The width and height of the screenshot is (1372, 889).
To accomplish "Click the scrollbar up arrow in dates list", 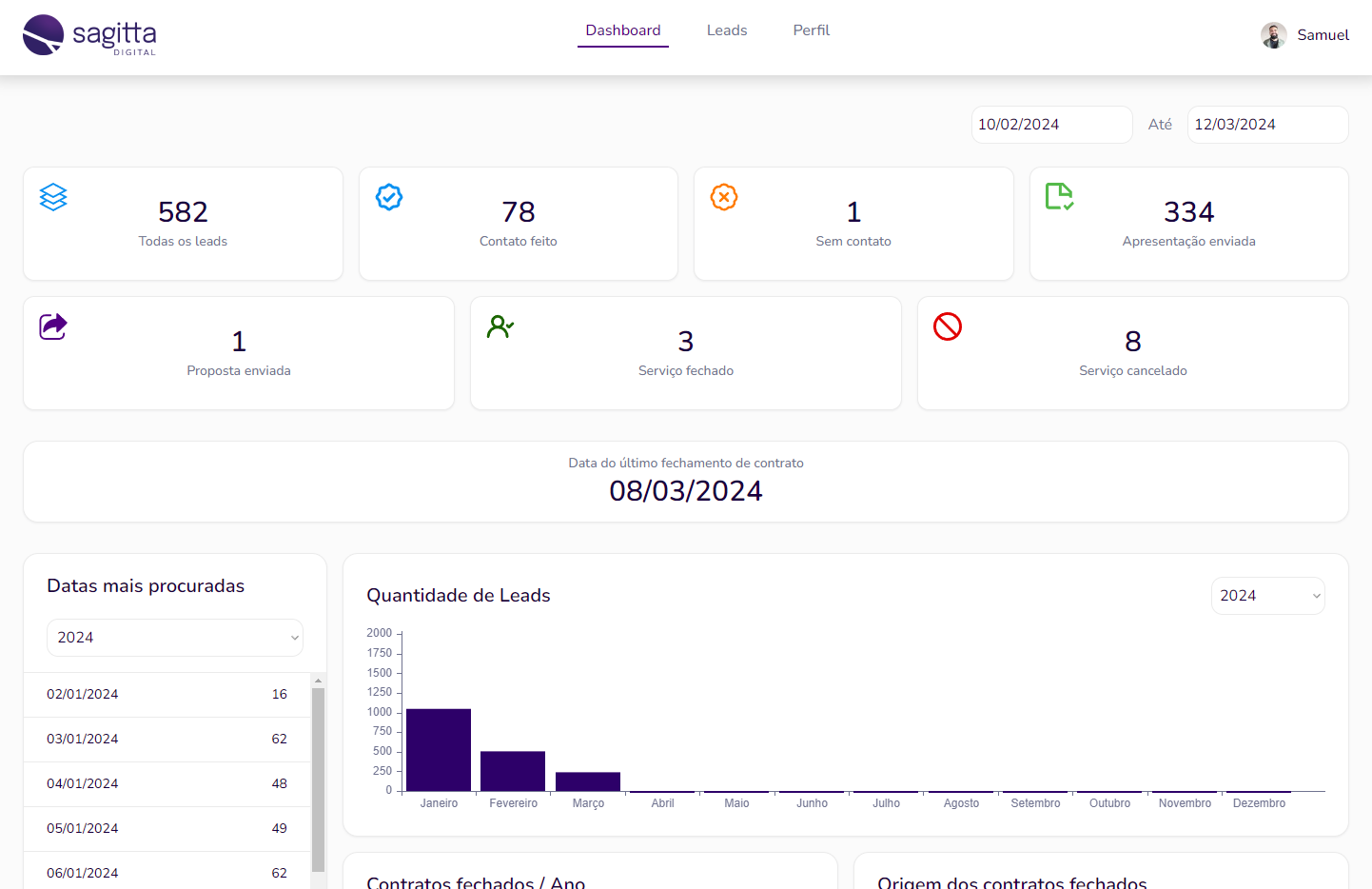I will [x=318, y=681].
